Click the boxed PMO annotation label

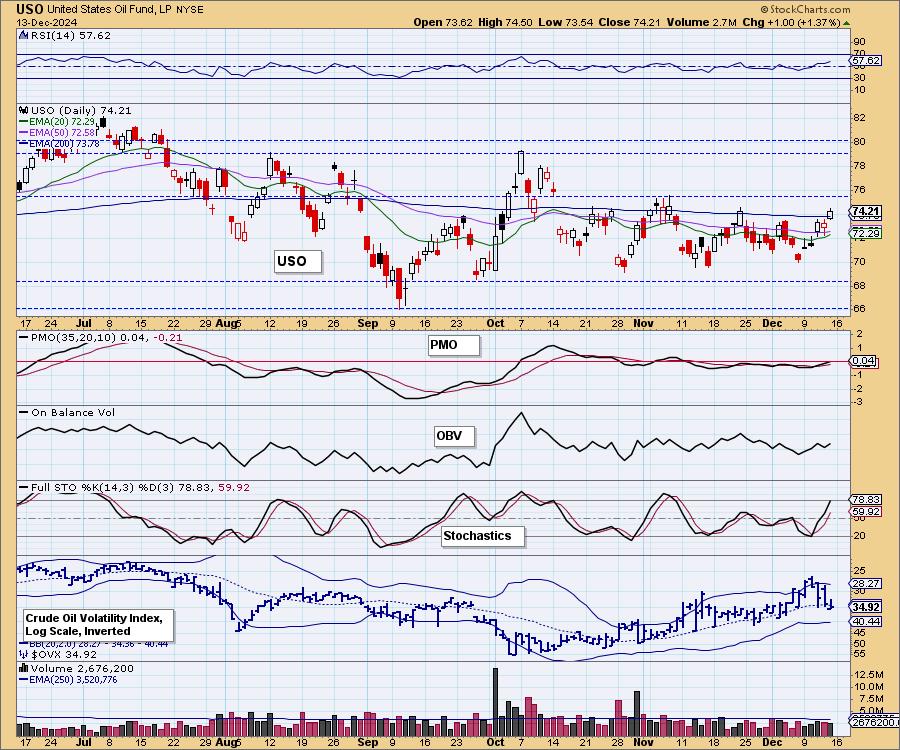pos(453,345)
